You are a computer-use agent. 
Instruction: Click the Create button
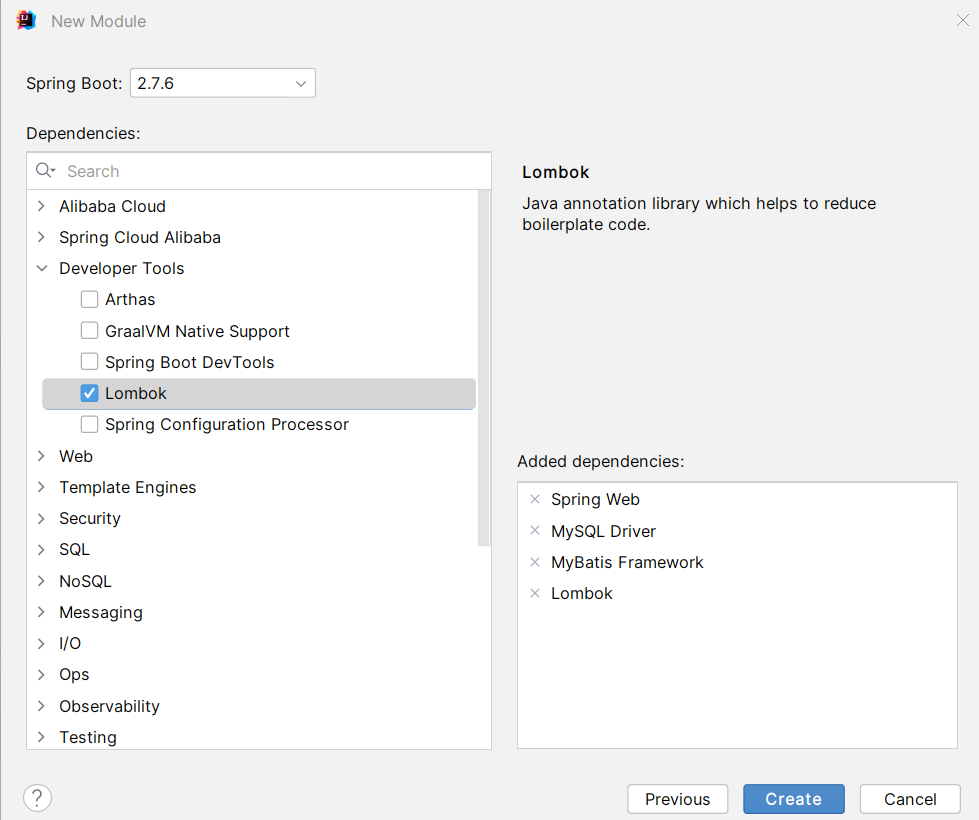click(x=793, y=799)
